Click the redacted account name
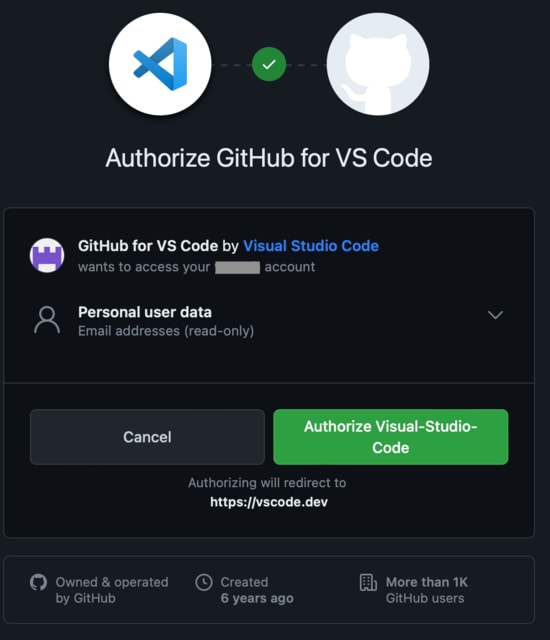 tap(237, 268)
